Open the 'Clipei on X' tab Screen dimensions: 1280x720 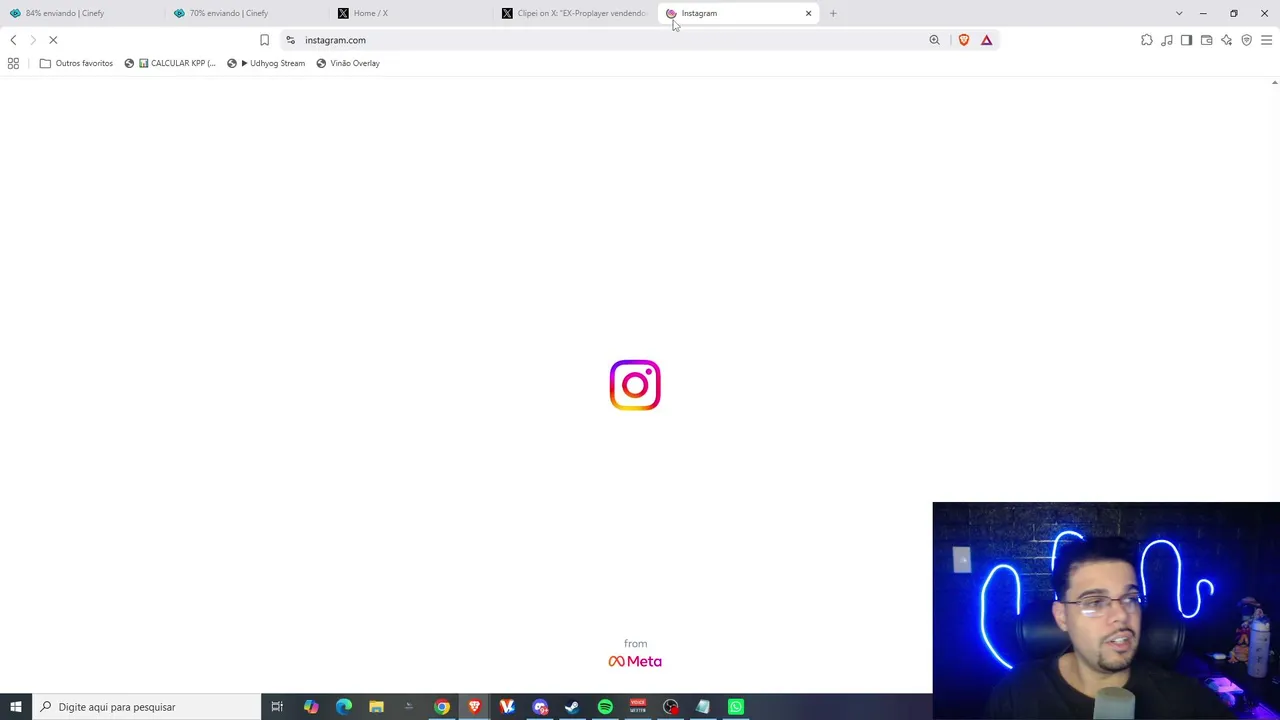pos(575,13)
